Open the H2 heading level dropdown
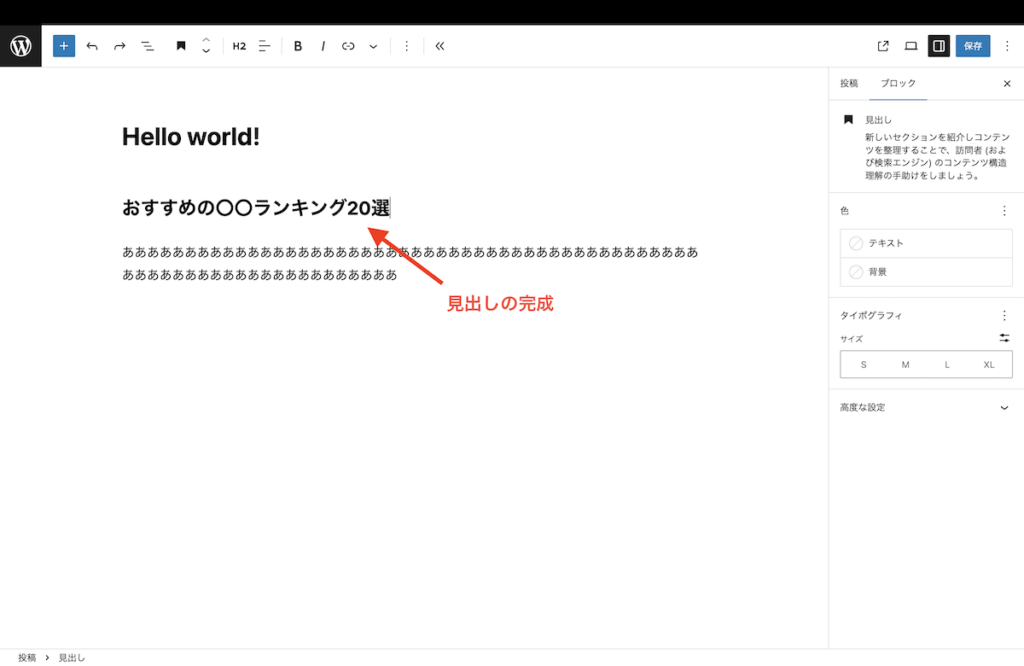 pos(239,45)
